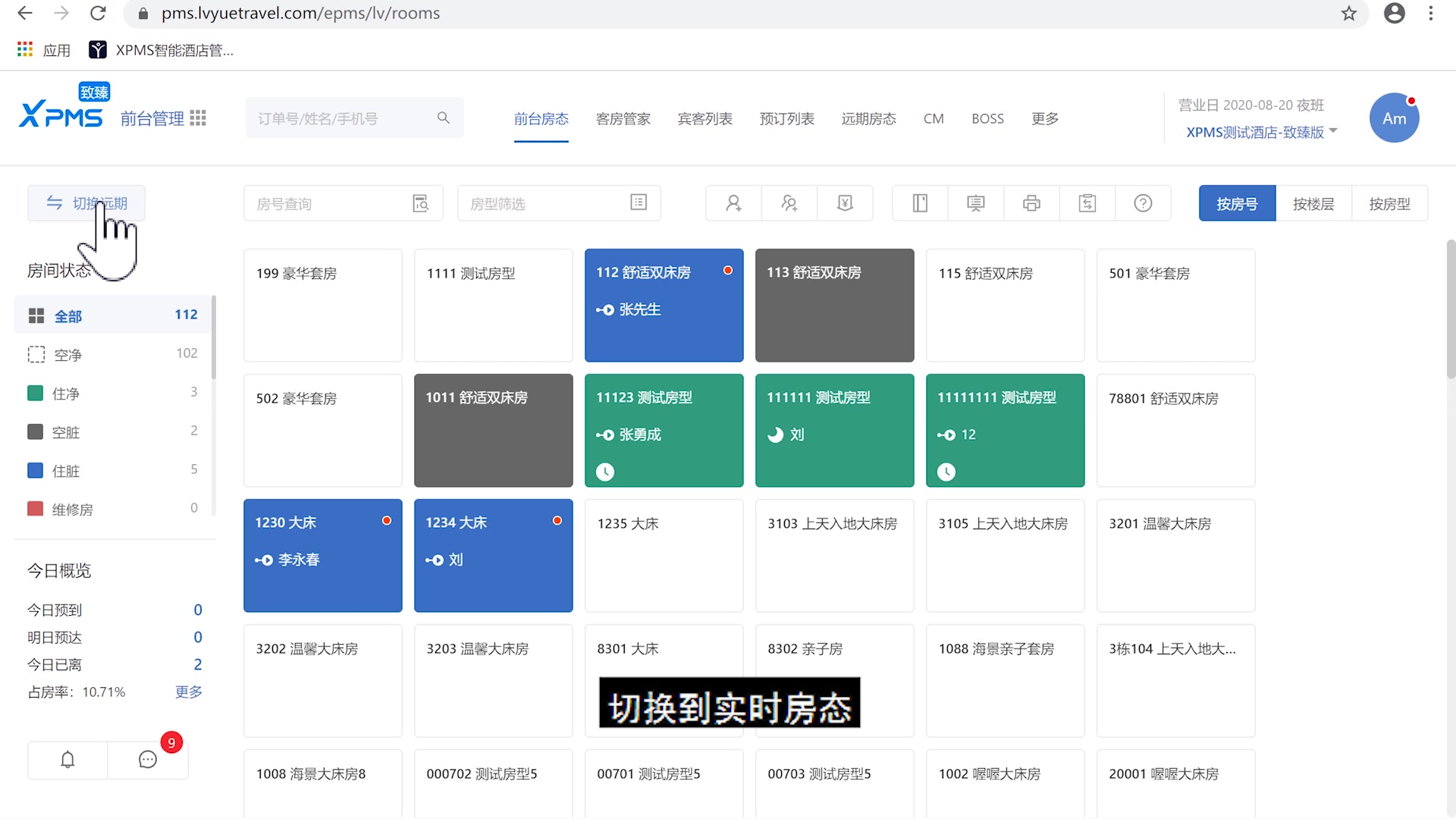Image resolution: width=1456 pixels, height=819 pixels.
Task: Click the clock icon on room 11111111
Action: click(x=946, y=472)
